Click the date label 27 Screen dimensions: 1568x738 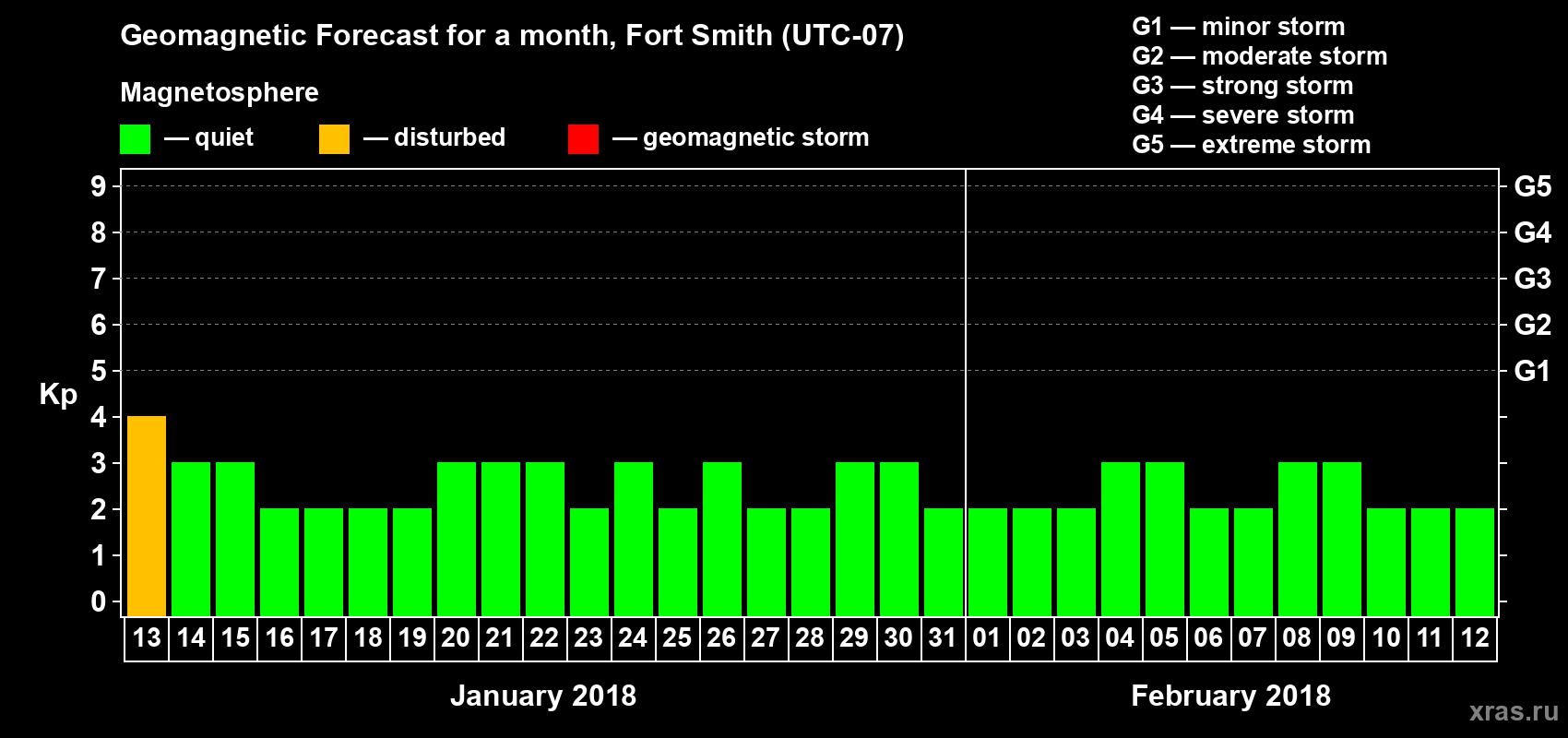tap(766, 638)
